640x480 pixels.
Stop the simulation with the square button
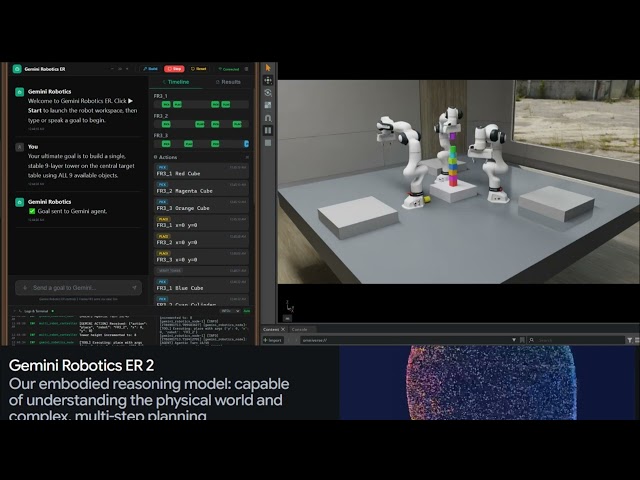click(x=268, y=143)
